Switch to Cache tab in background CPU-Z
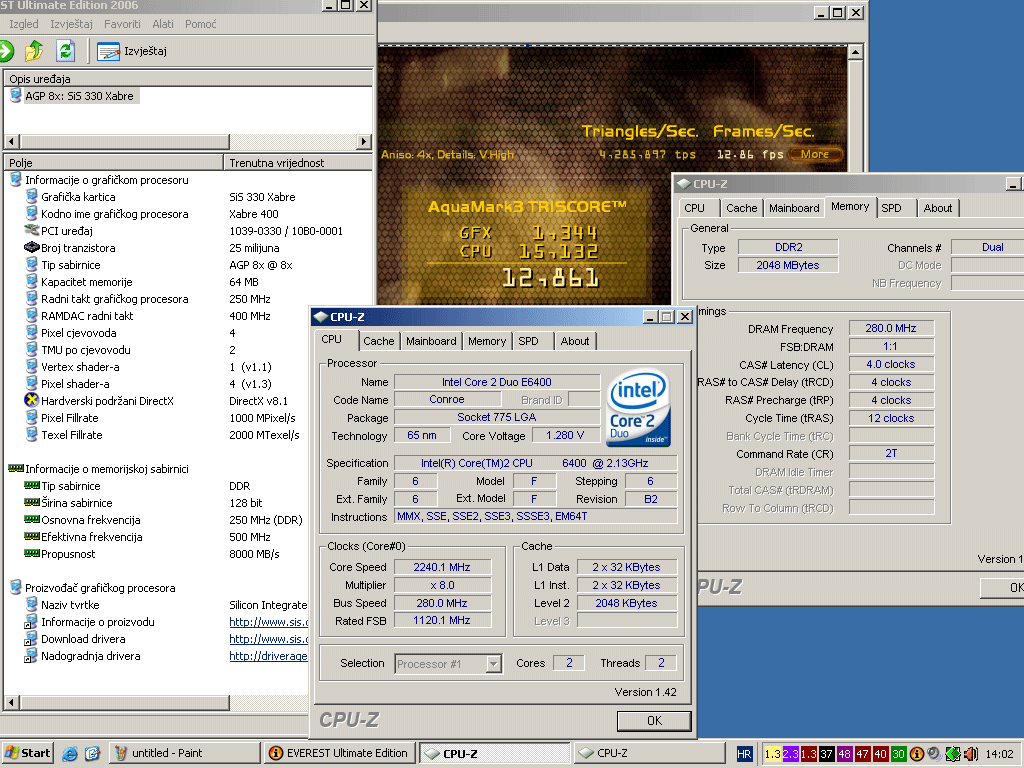This screenshot has width=1024, height=768. pos(742,208)
